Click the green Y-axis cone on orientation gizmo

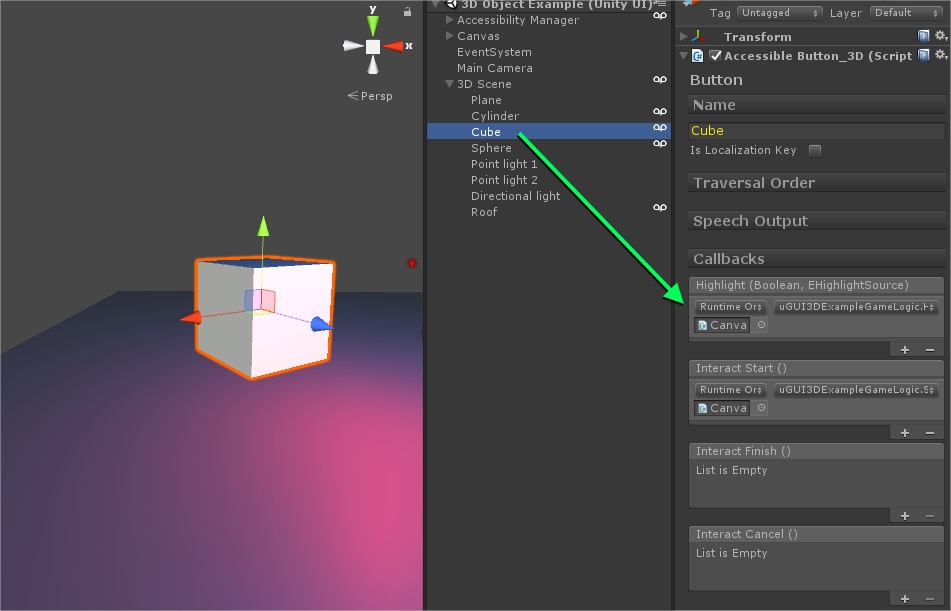coord(372,24)
